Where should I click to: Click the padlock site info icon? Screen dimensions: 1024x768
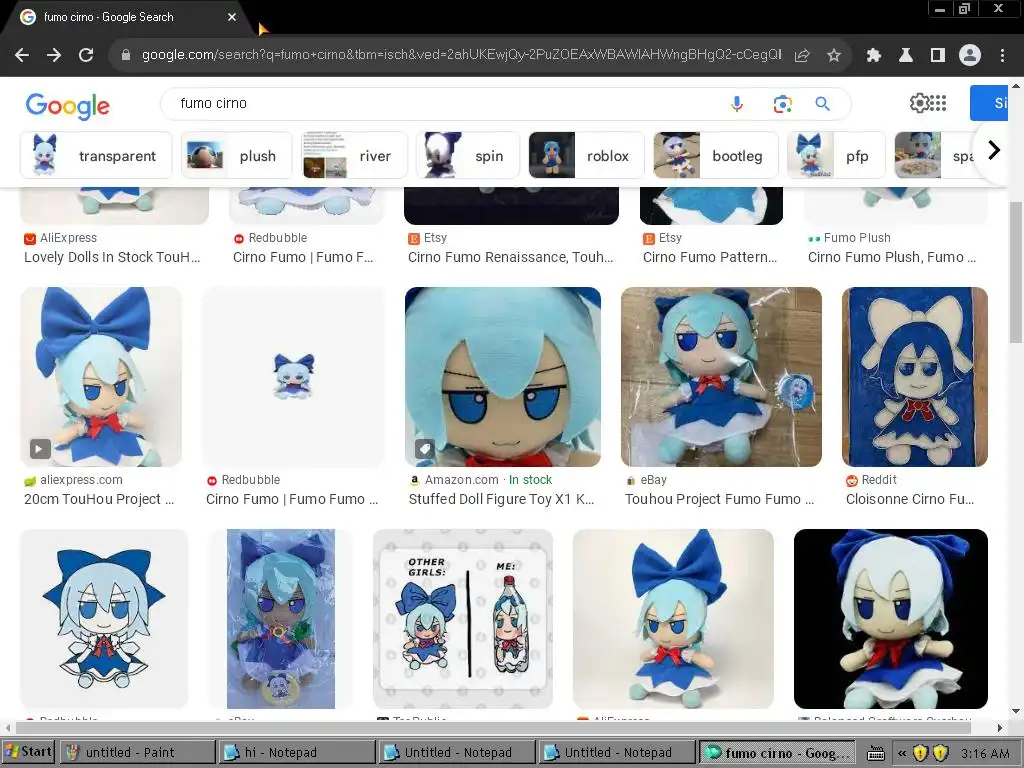pyautogui.click(x=126, y=55)
